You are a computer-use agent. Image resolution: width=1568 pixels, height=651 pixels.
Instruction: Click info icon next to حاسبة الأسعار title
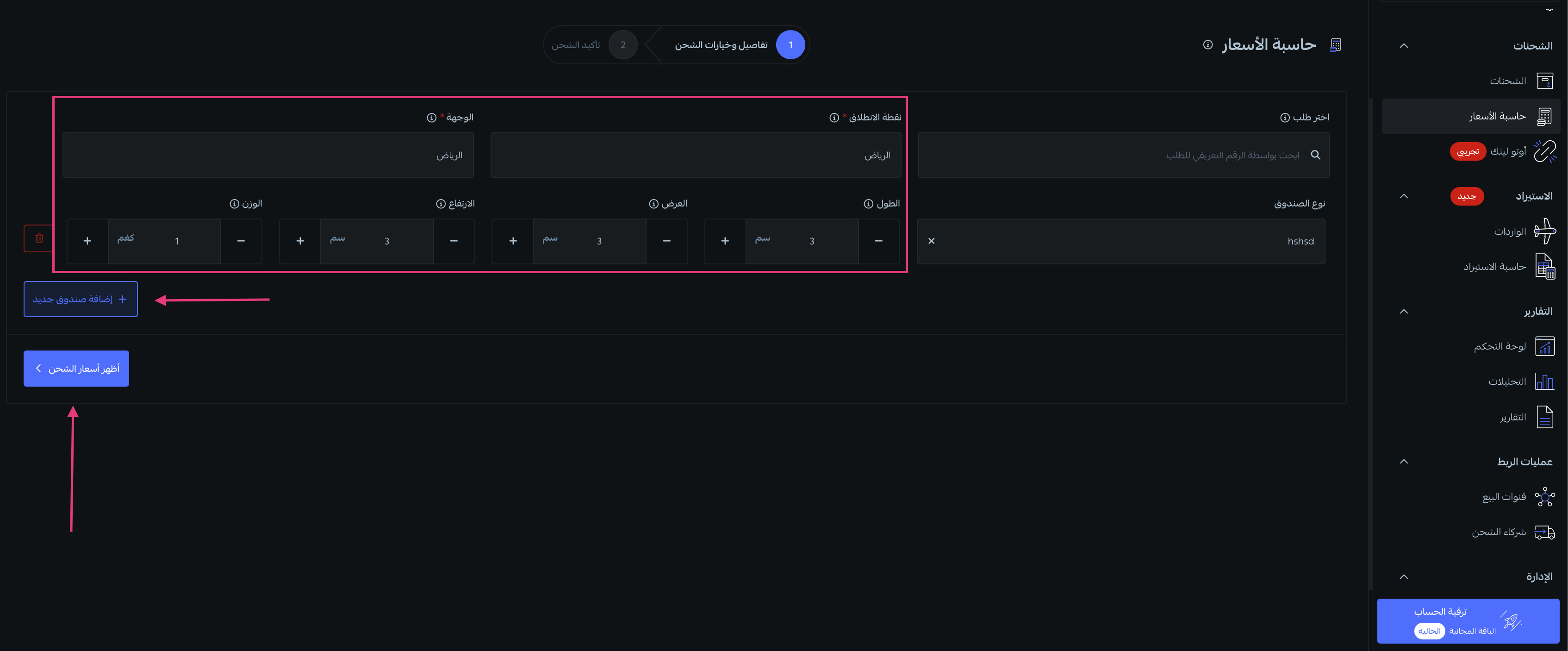coord(1207,44)
